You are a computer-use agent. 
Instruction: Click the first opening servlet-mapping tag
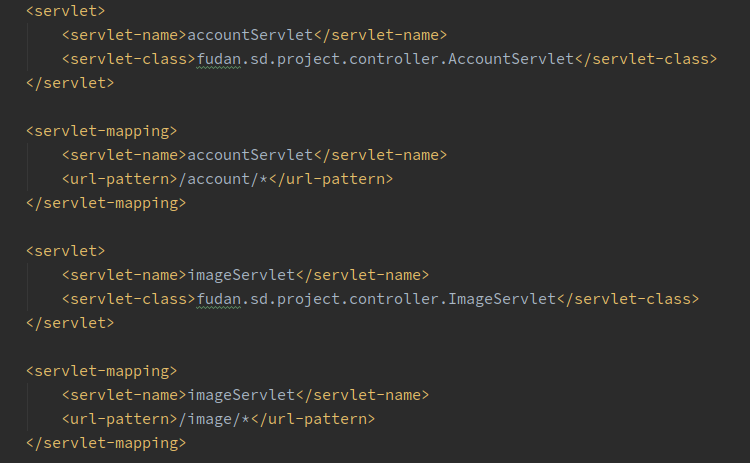pyautogui.click(x=101, y=132)
